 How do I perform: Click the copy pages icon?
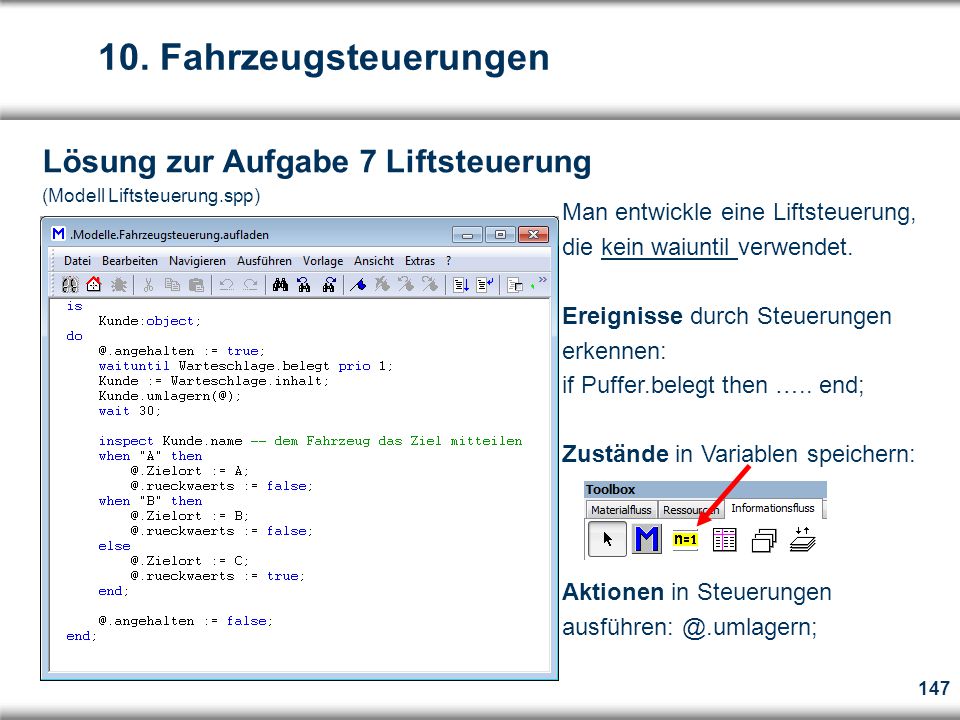172,285
